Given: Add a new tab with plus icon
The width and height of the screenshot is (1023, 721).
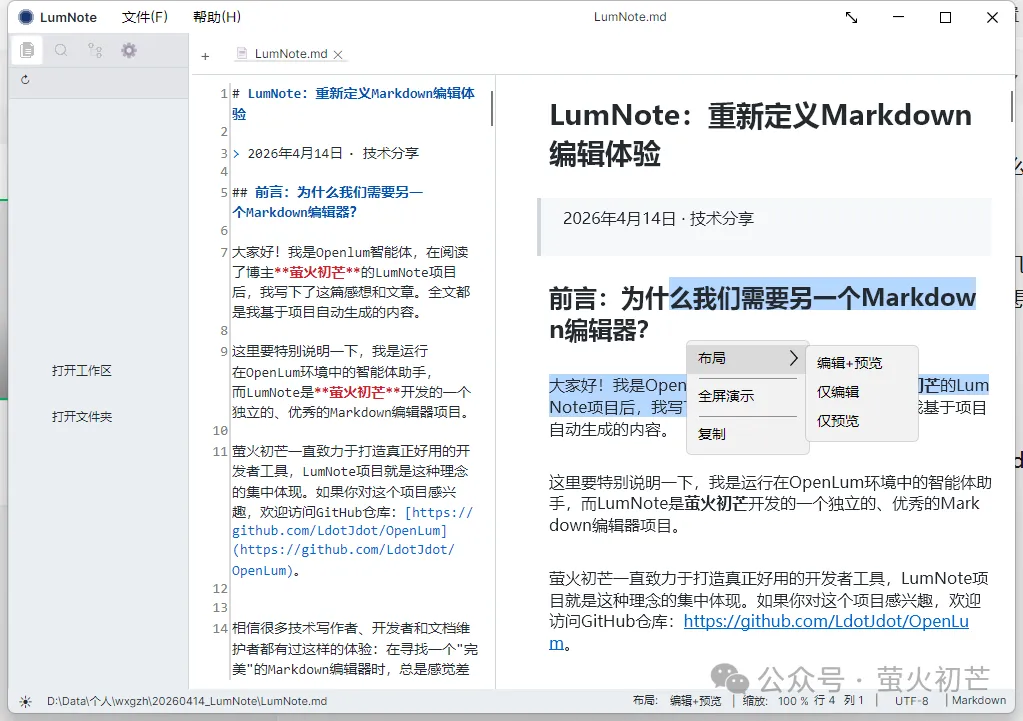Looking at the screenshot, I should coord(206,57).
